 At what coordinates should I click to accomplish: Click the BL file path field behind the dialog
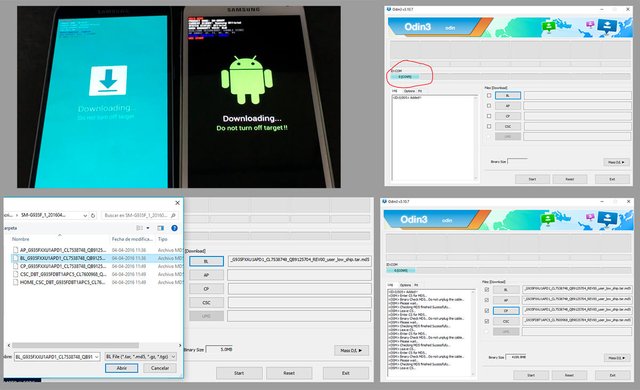click(x=300, y=261)
